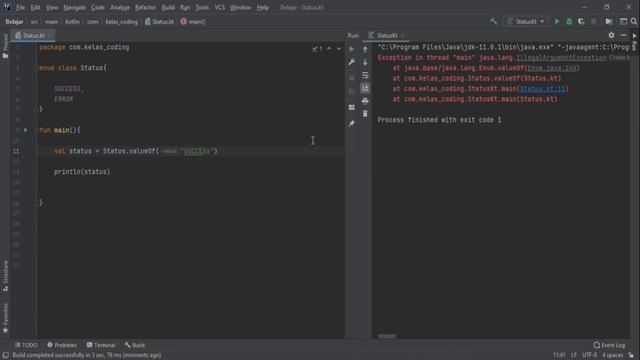The width and height of the screenshot is (640, 360).
Task: Toggle the Favorites side panel
Action: 5,318
